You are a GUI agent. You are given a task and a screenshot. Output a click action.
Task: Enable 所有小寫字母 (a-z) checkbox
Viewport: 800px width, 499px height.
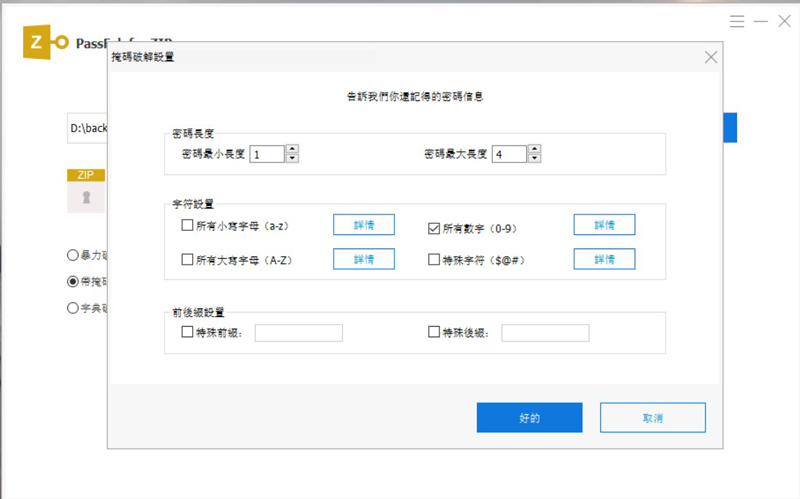[187, 226]
